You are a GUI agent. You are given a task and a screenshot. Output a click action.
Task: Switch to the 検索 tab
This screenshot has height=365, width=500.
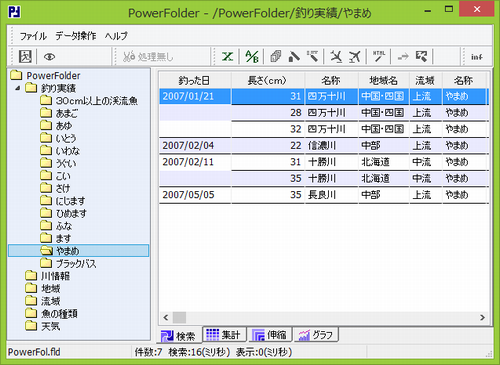point(179,335)
